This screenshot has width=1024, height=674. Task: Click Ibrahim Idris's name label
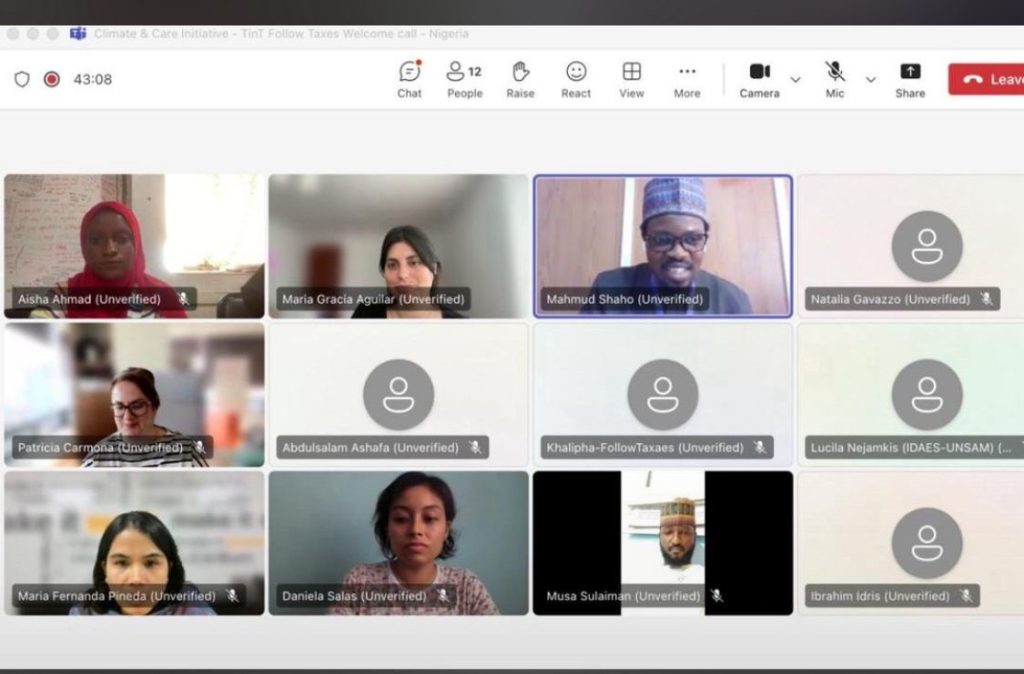coord(881,596)
